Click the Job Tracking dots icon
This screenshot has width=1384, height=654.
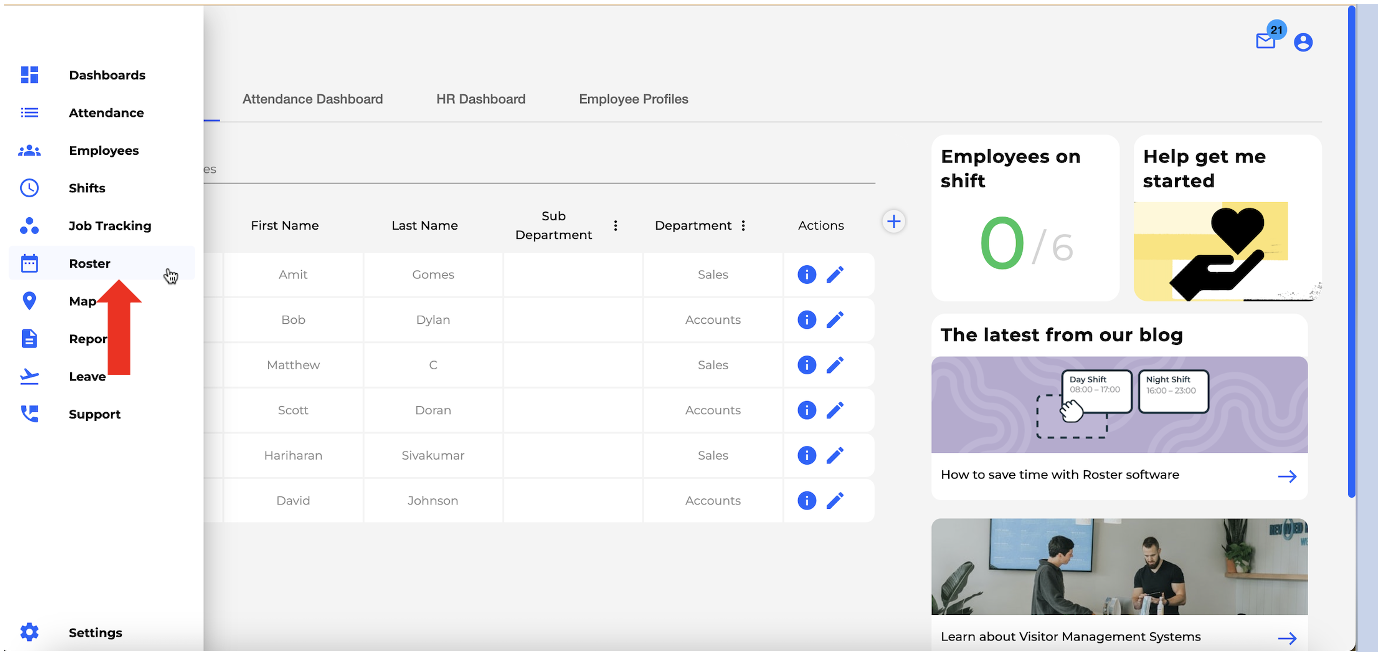(x=30, y=226)
